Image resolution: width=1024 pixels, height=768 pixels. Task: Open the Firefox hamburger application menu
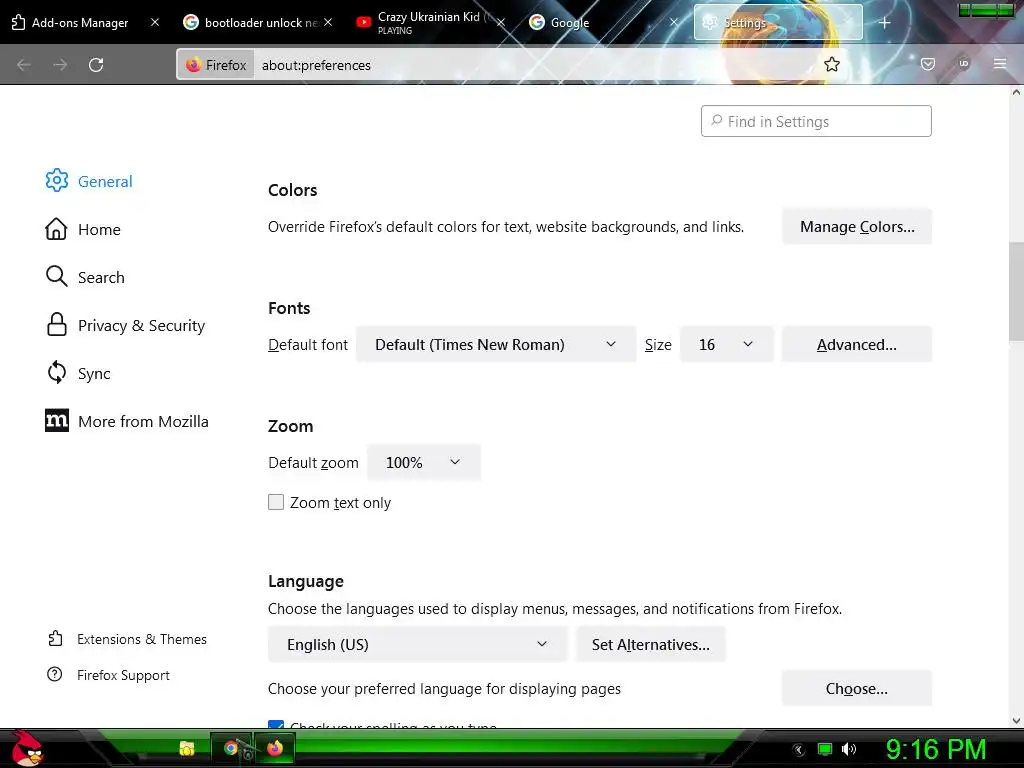coord(999,64)
